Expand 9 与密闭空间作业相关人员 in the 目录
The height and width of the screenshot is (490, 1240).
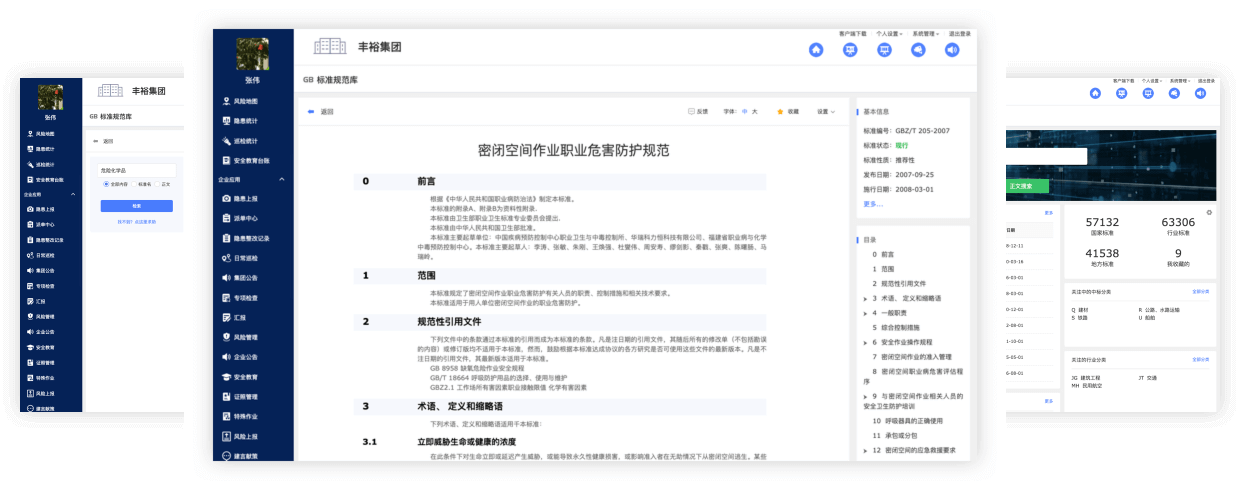coord(865,396)
